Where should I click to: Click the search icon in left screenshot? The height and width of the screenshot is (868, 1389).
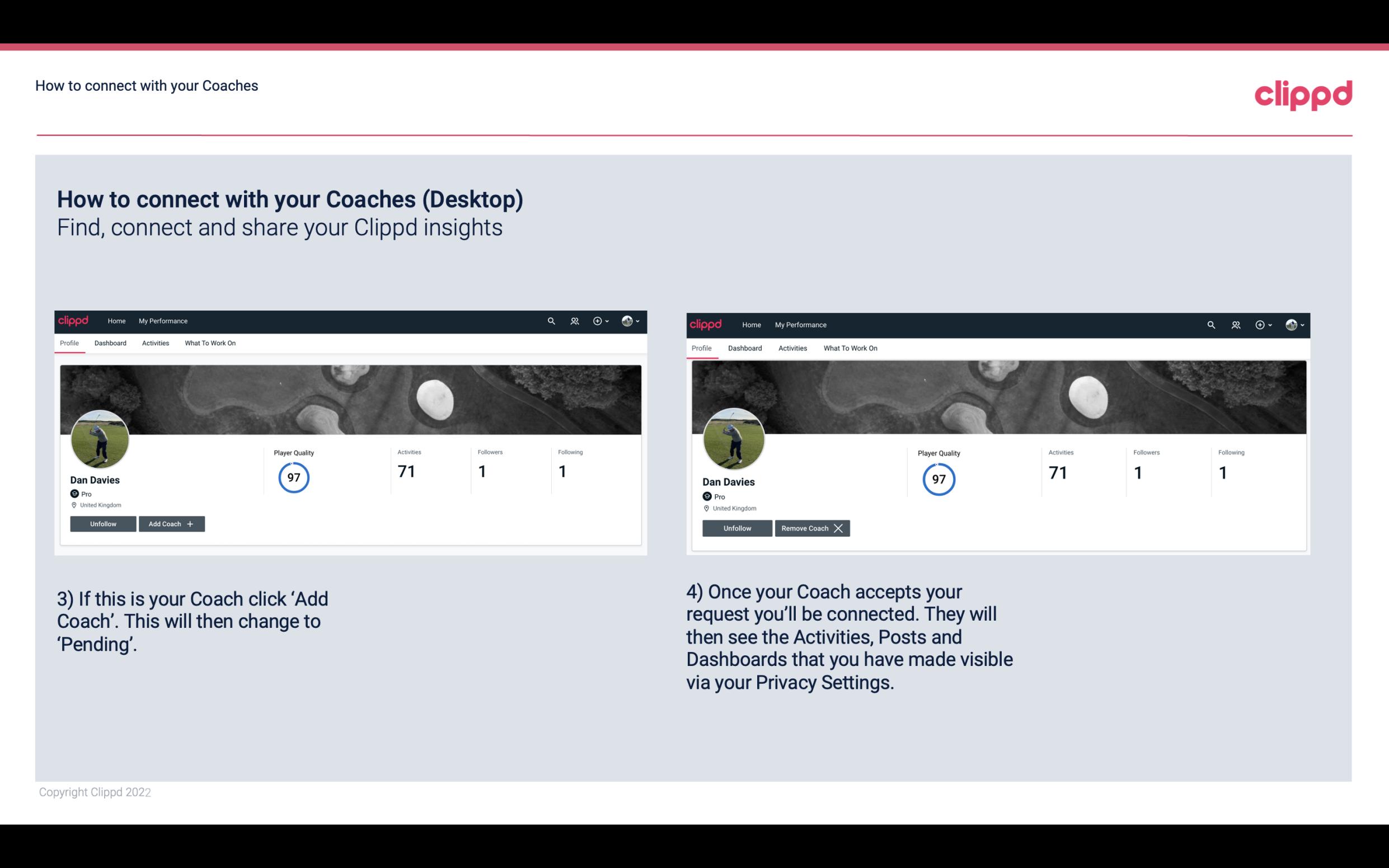coord(552,320)
